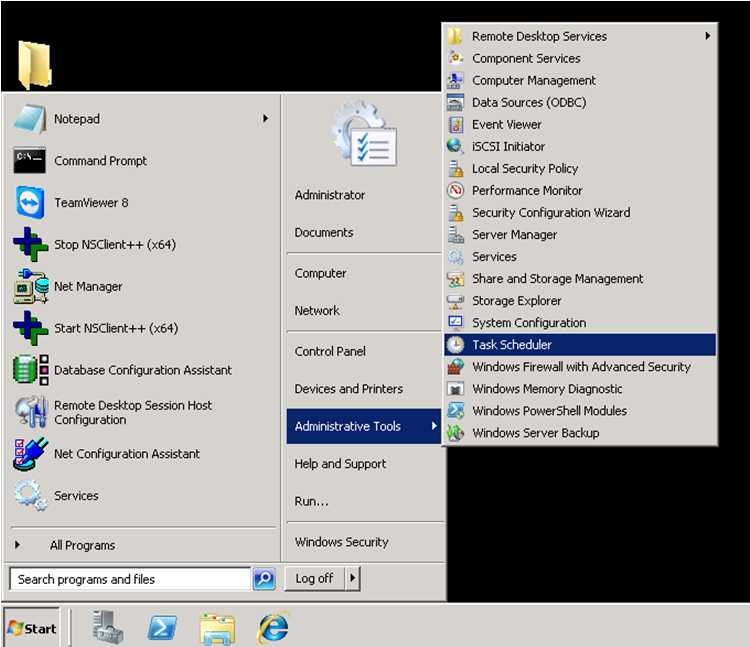Click the Administrator user picture
750x647 pixels.
364,133
